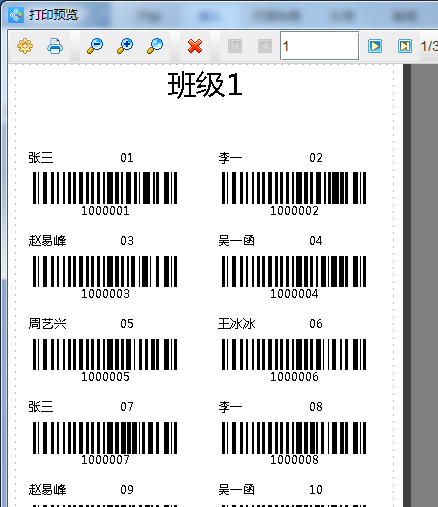
Task: Select the name 赵易峰 next to 03
Action: point(47,241)
